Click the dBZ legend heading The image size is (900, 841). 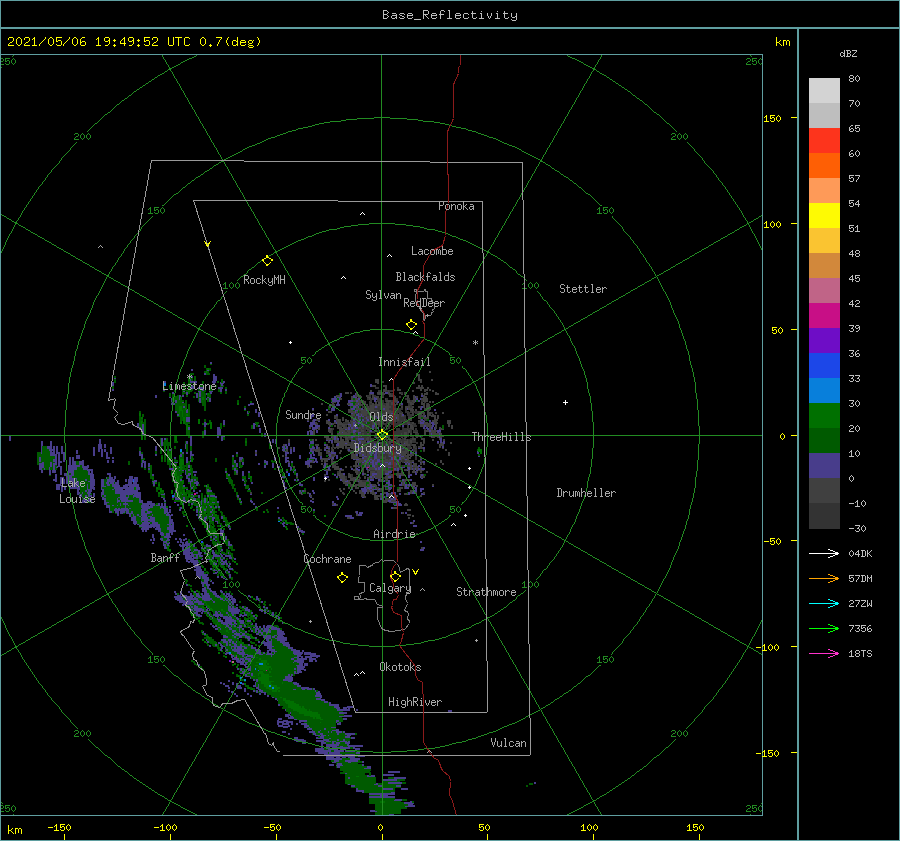click(848, 53)
